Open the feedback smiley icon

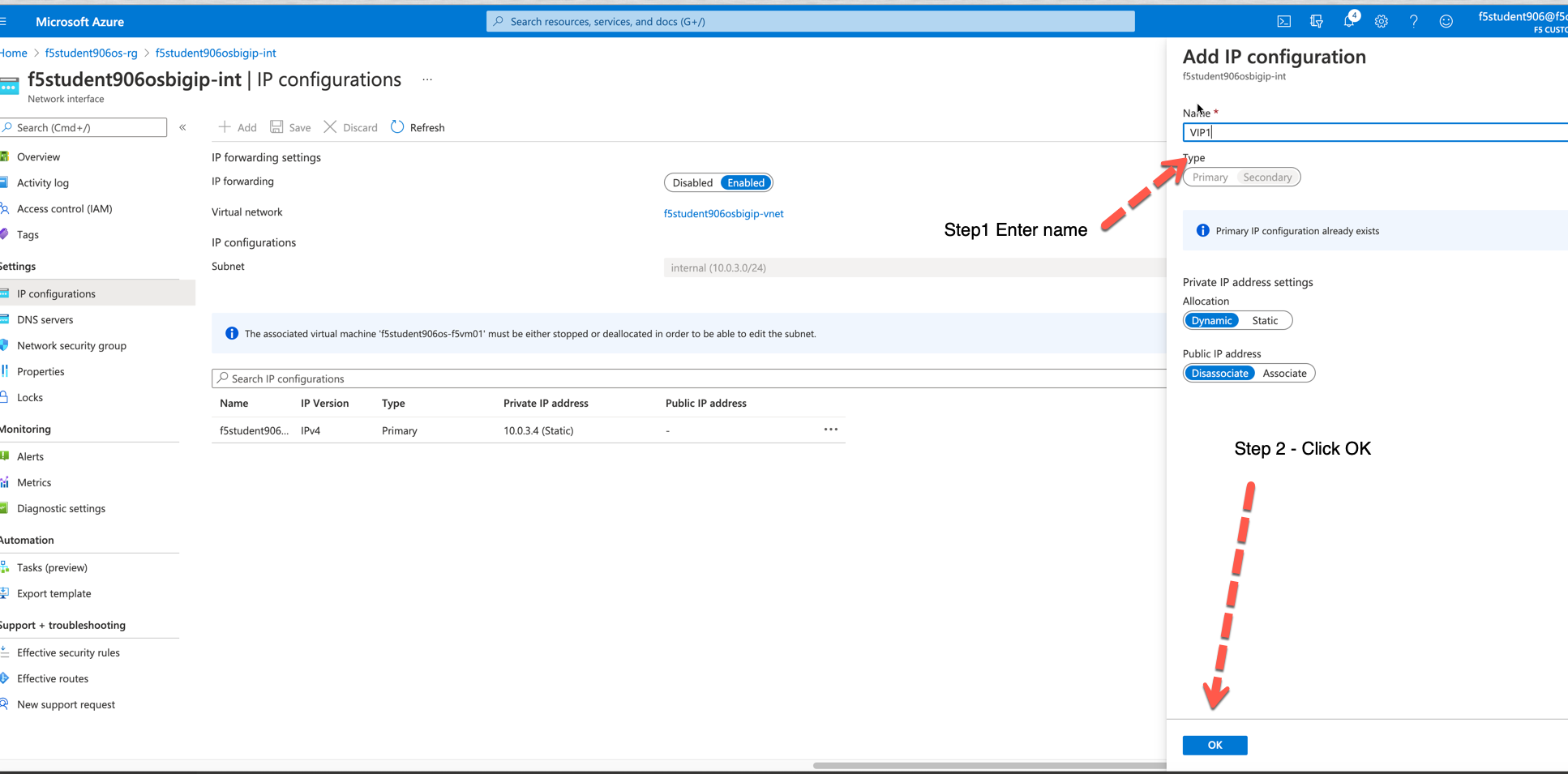point(1446,21)
